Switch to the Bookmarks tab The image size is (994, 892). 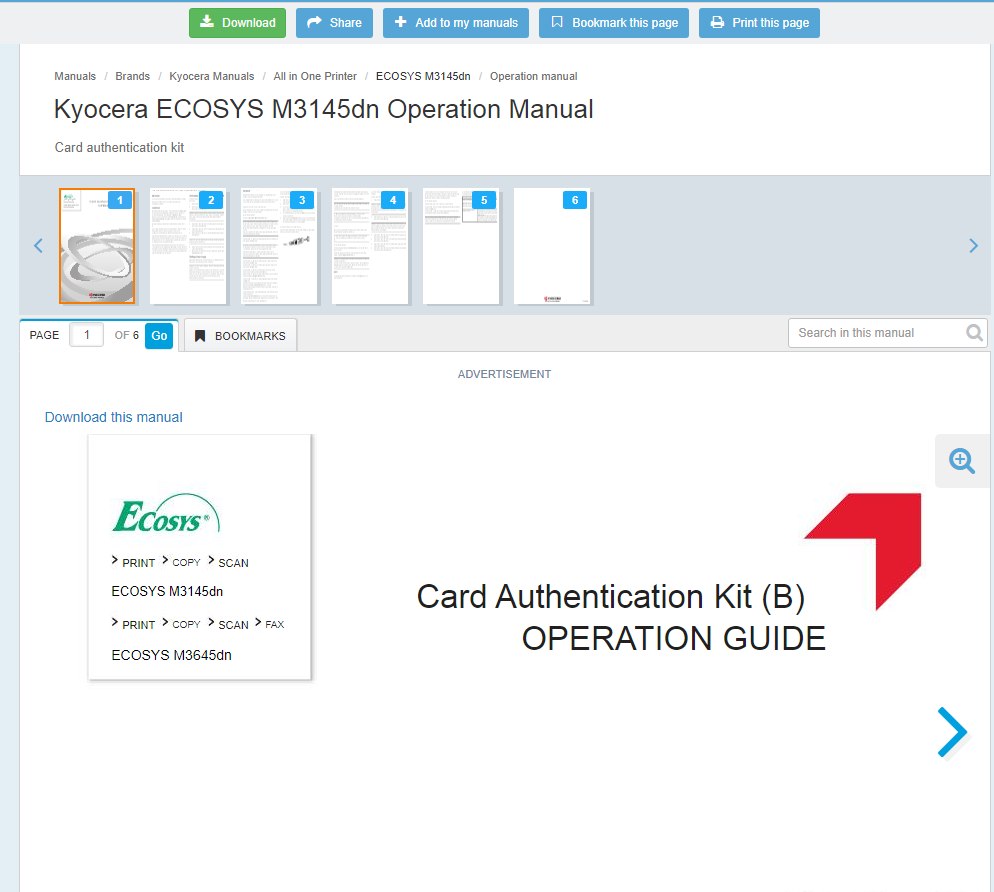240,335
